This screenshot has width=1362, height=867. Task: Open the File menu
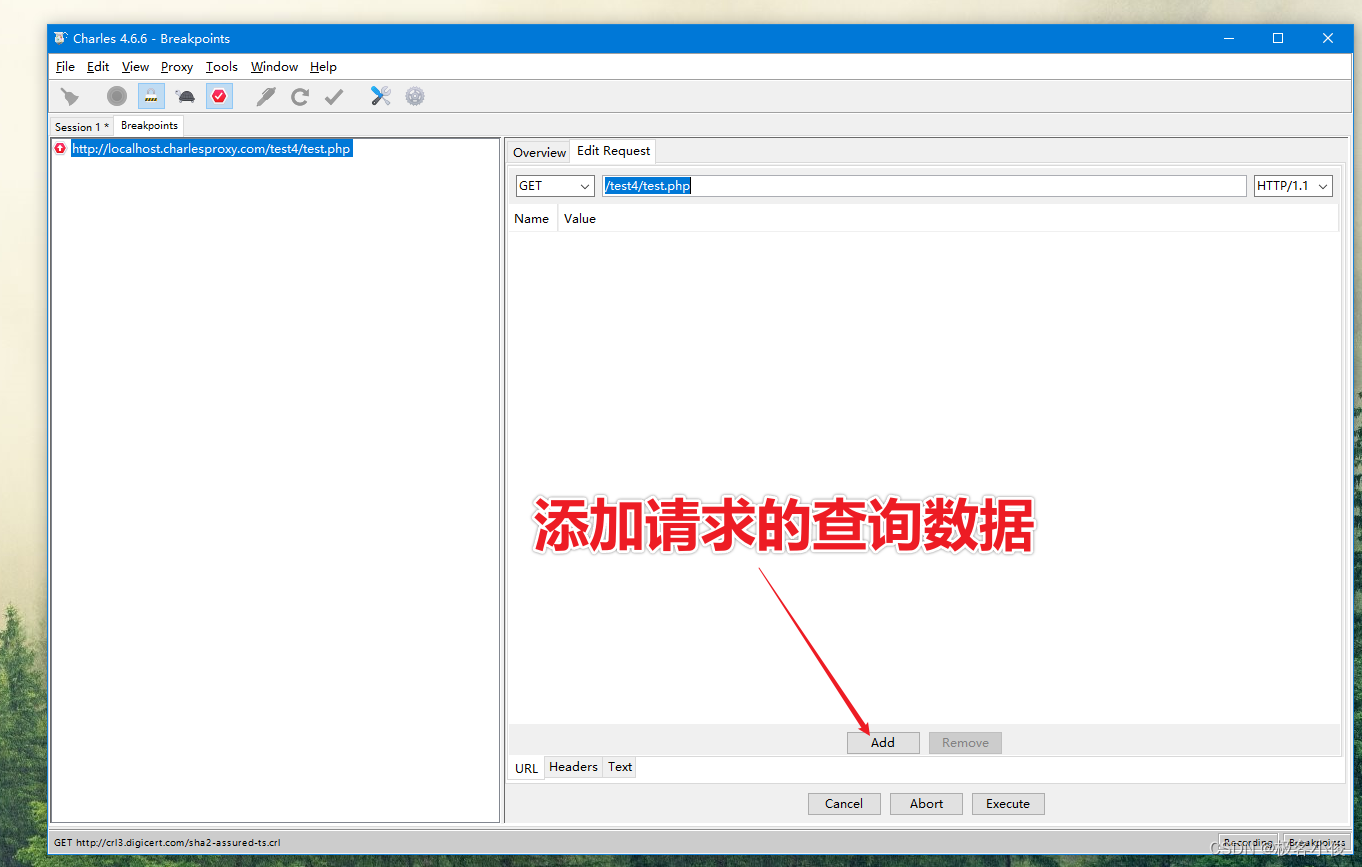(x=65, y=67)
